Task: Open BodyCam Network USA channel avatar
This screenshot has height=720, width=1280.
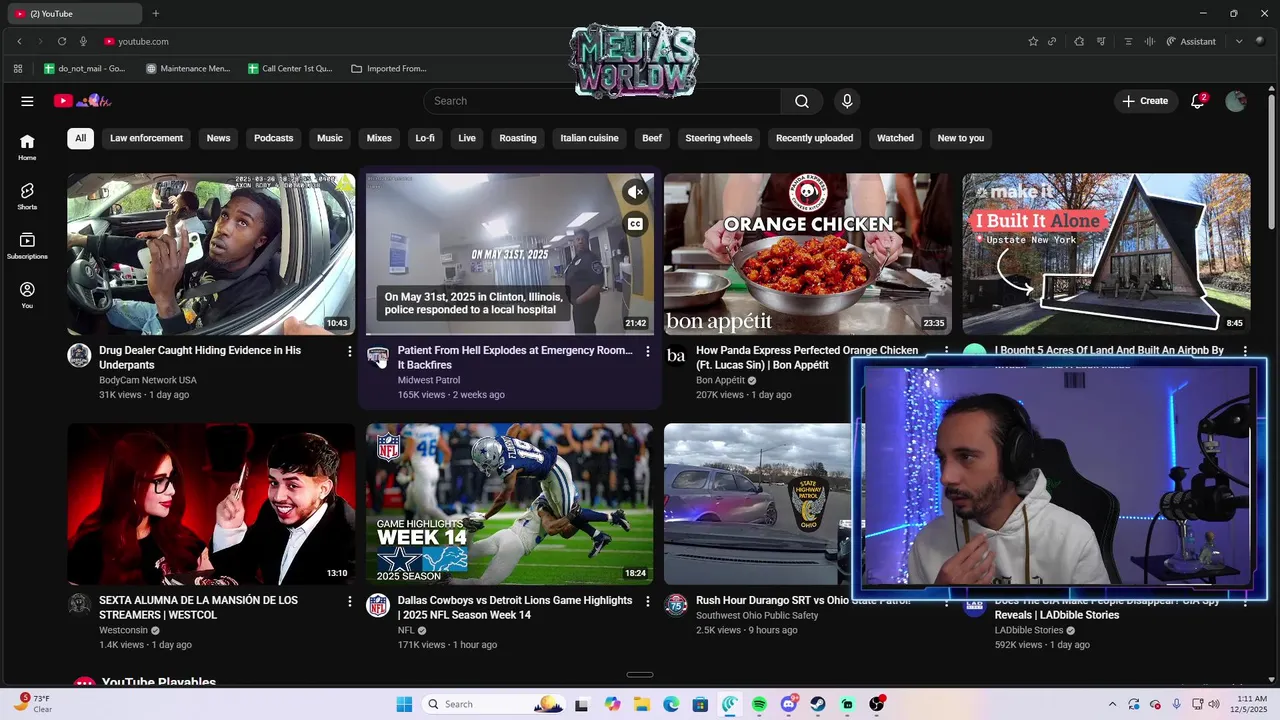Action: [79, 355]
